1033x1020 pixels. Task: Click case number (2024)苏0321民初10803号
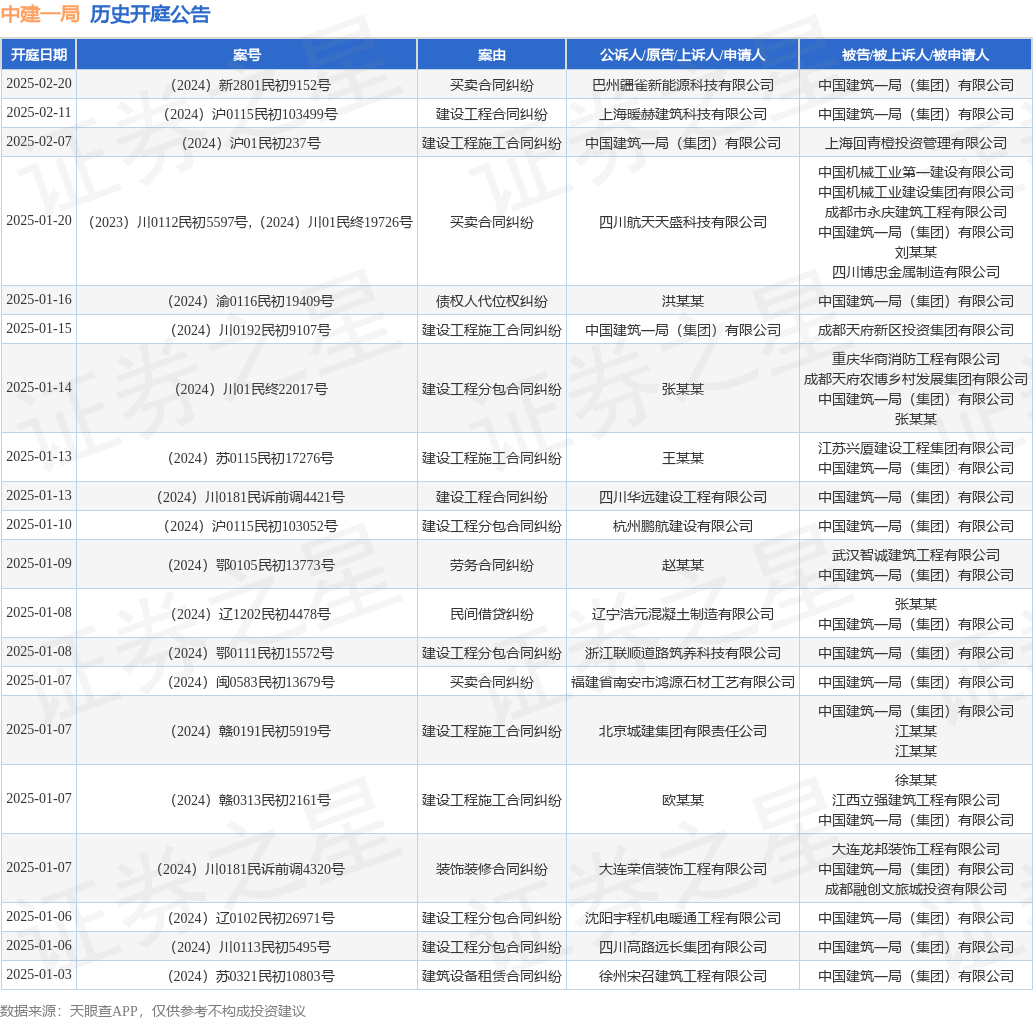point(250,975)
